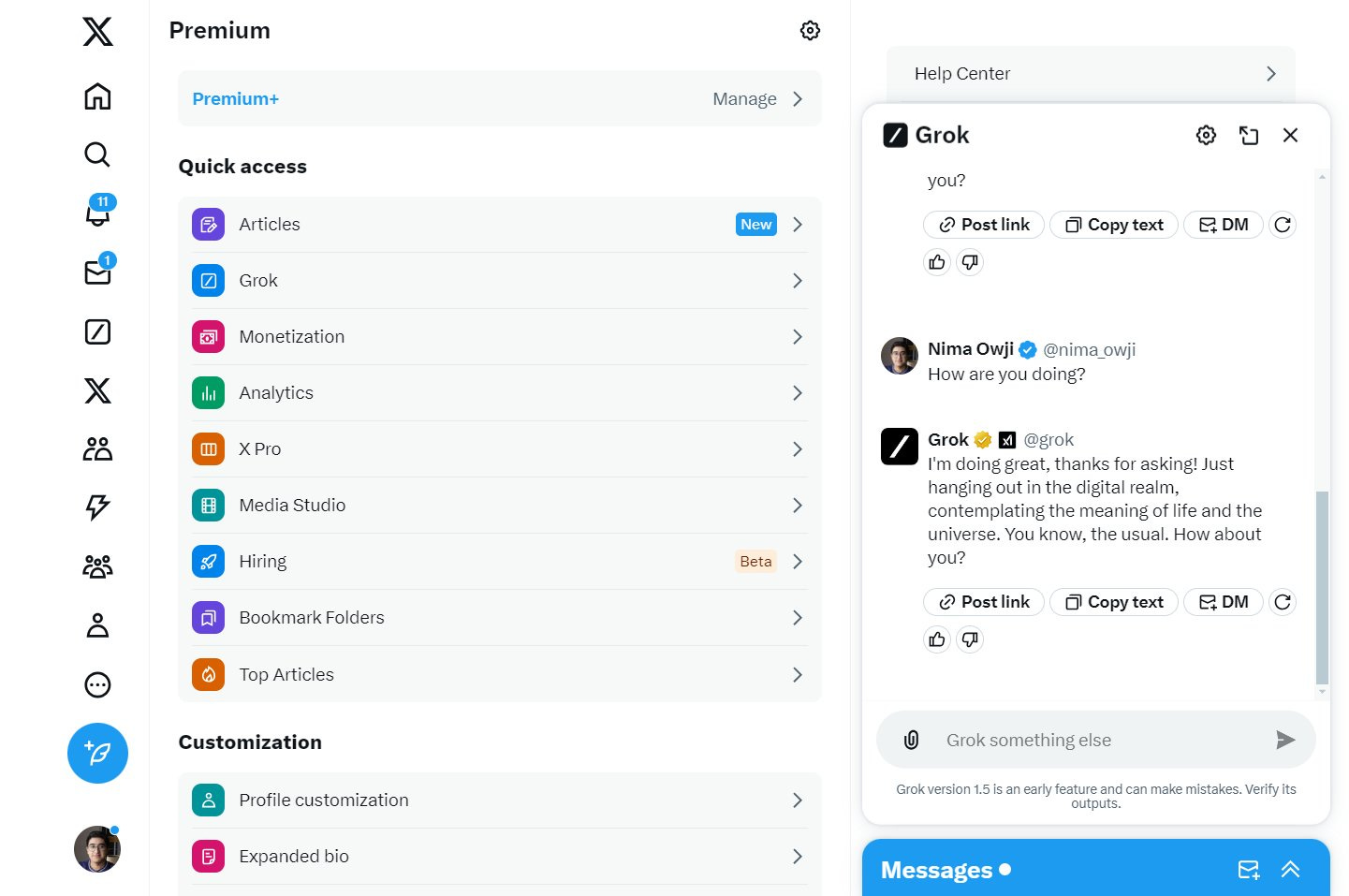Open Analytics in Quick access

500,393
